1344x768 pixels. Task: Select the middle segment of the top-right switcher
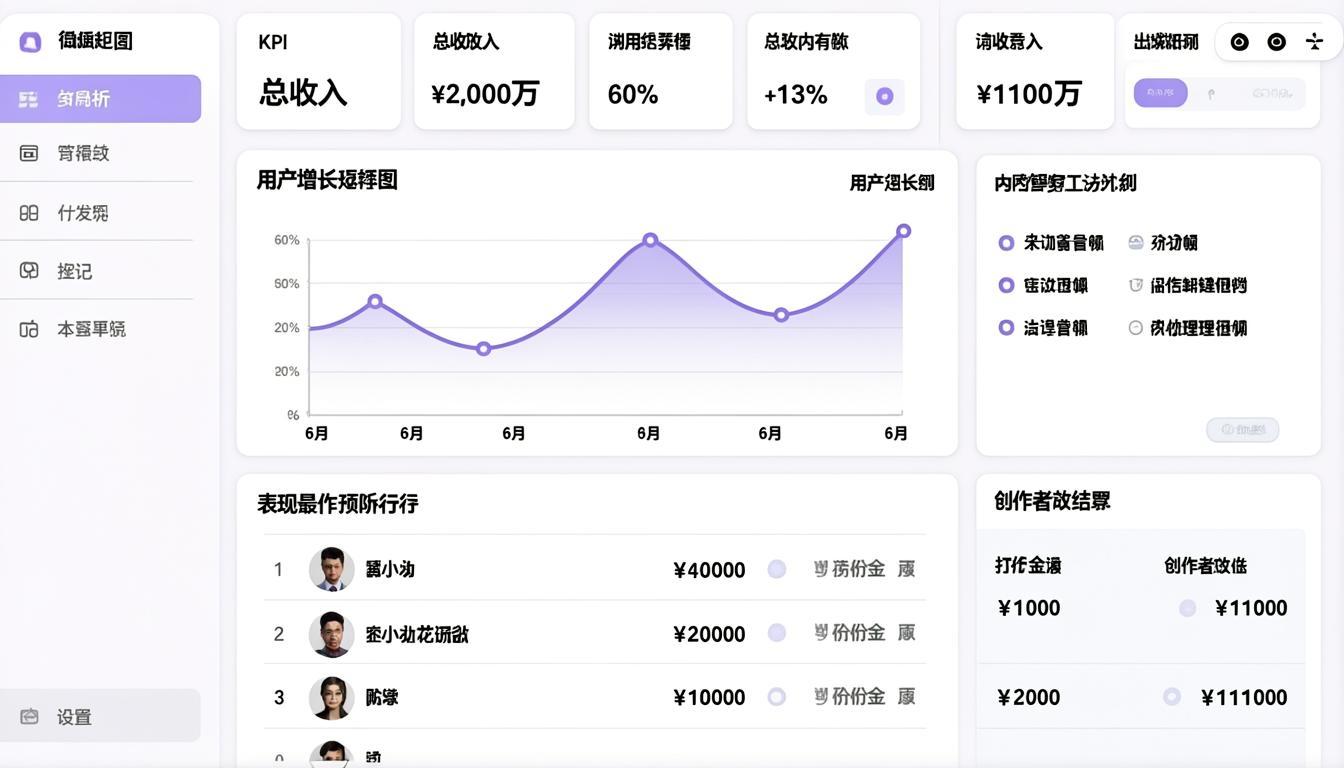point(1212,94)
